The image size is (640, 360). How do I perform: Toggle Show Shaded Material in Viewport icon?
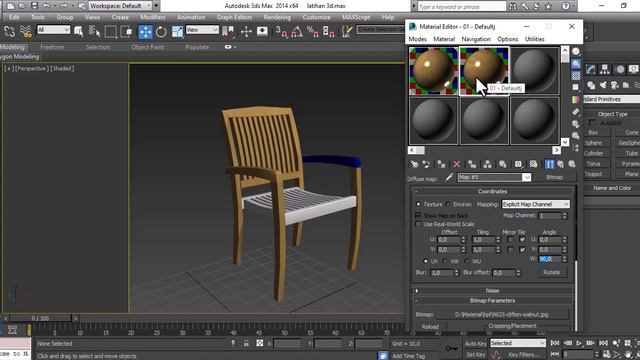533,164
